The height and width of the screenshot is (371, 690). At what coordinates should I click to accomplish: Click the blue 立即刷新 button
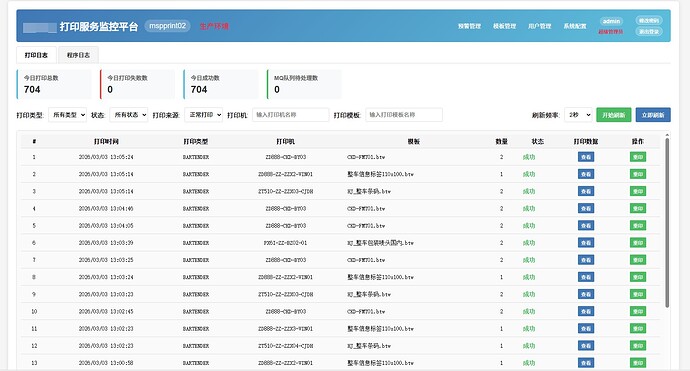[x=653, y=115]
